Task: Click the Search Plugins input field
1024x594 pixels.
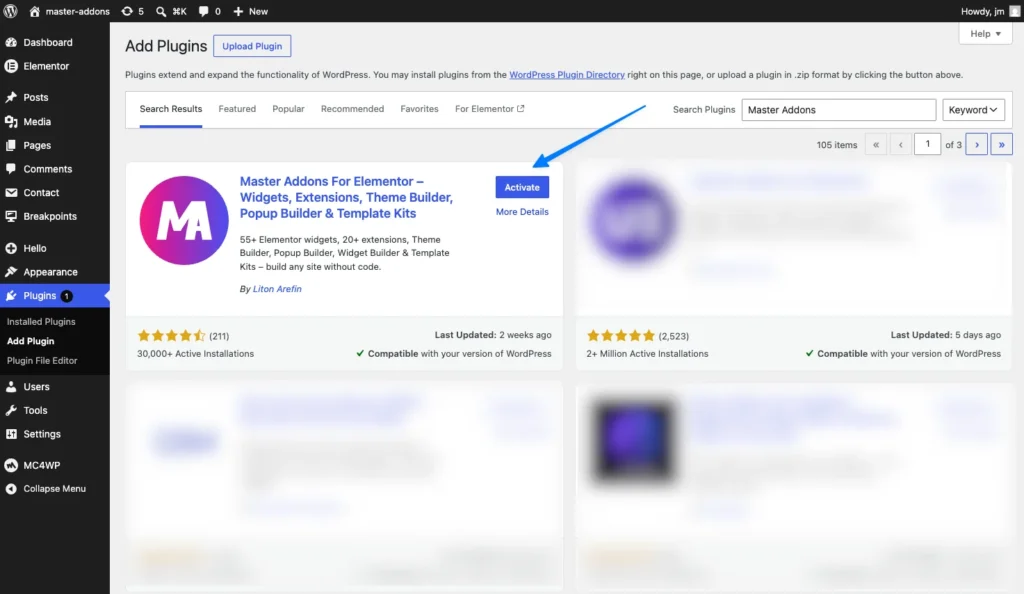Action: pos(839,110)
